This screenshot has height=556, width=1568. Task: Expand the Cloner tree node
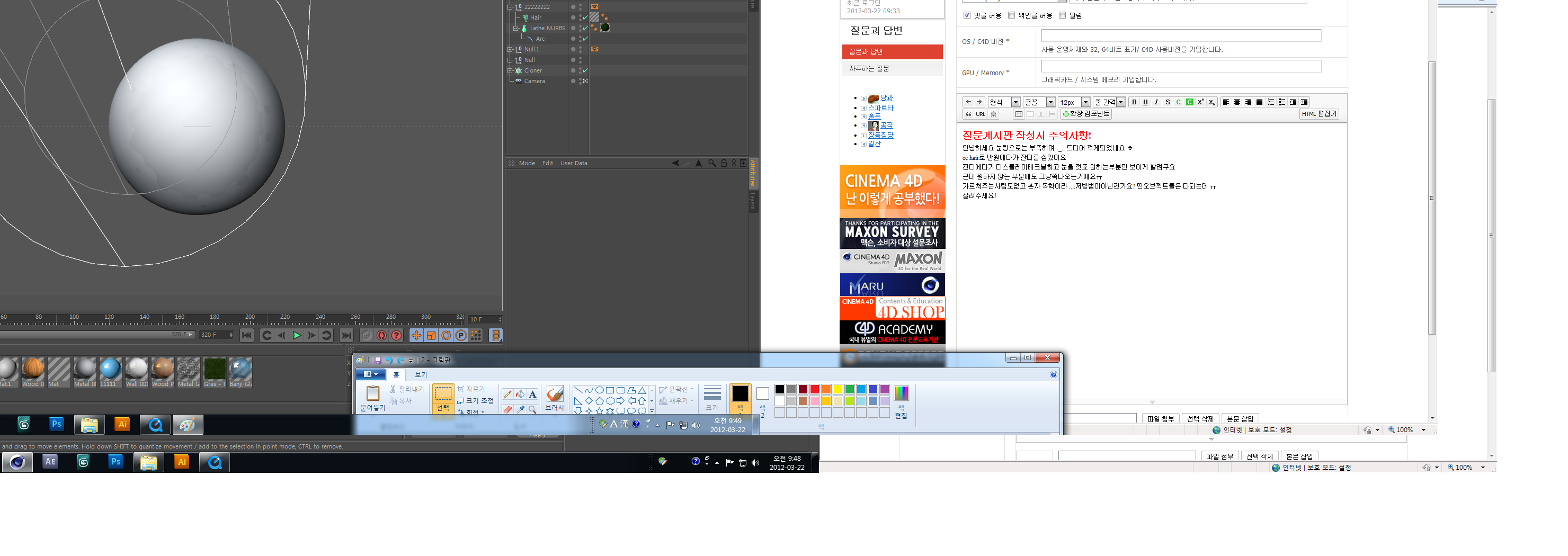[510, 70]
